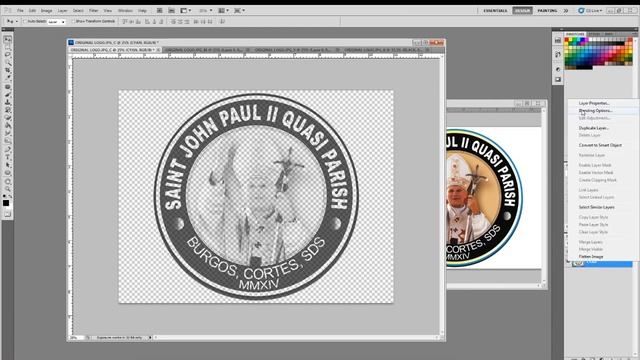Open the first collapsed panel icon in dock
Image resolution: width=640 pixels, height=360 pixels.
point(558,40)
